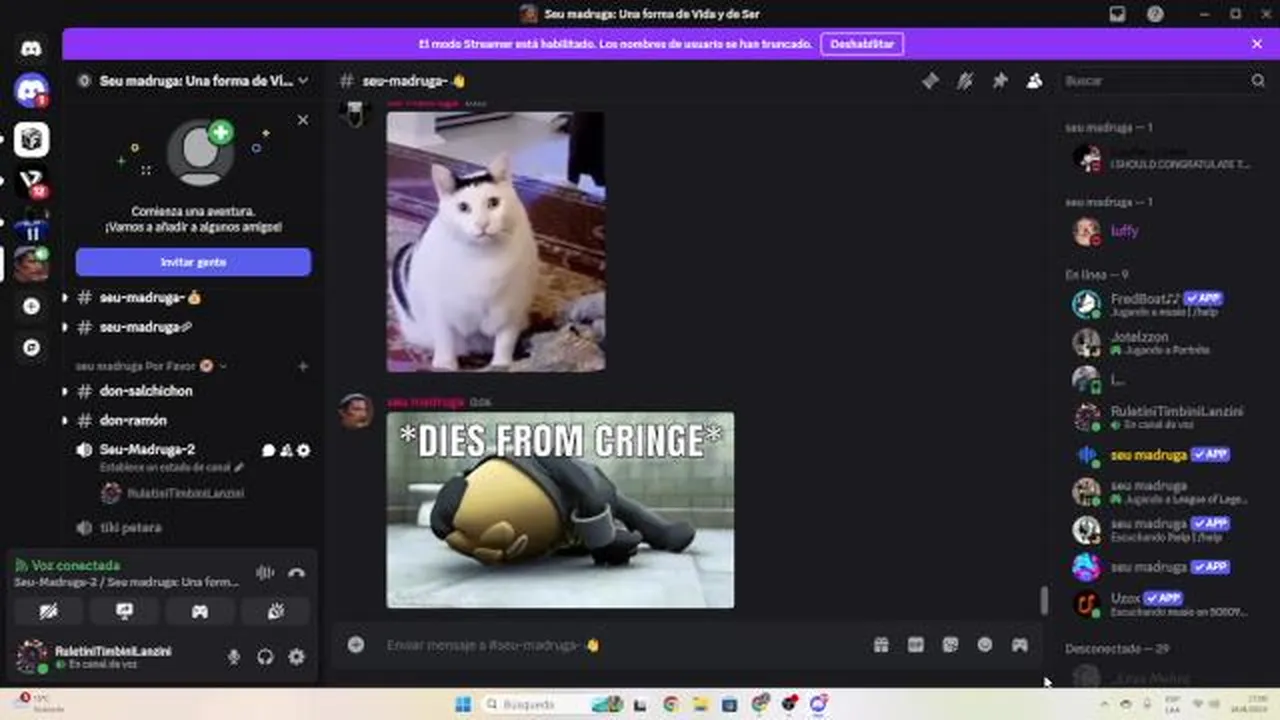Turn on camera in voice panel
1280x720 pixels.
[48, 611]
